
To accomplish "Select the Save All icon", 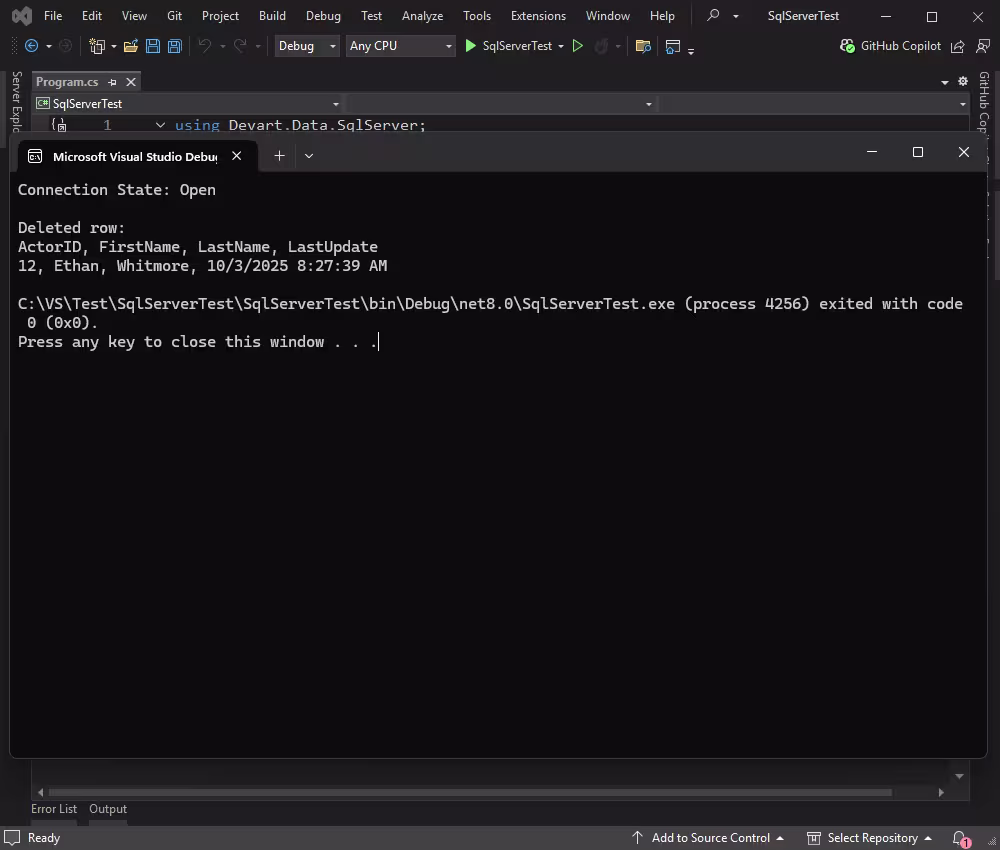I will coord(174,46).
